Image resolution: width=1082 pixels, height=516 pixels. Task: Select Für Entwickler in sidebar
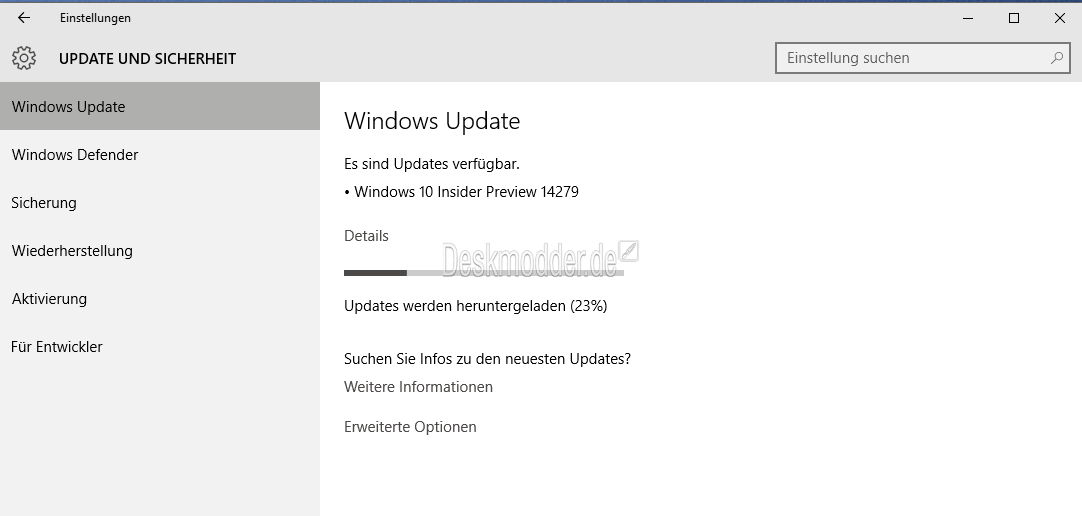(160, 346)
